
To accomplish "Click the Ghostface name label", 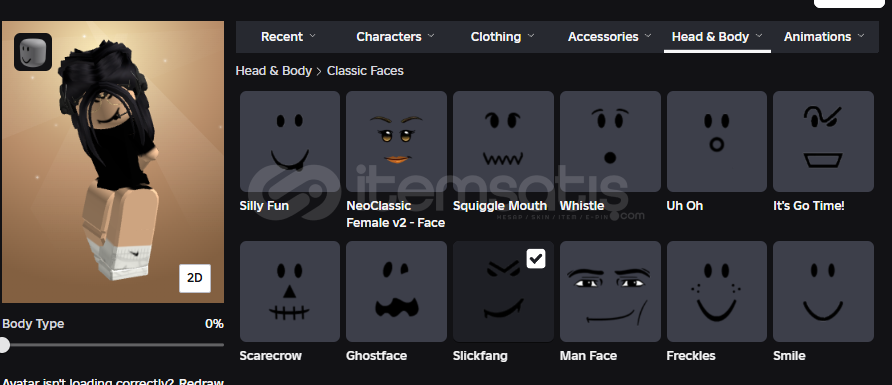I will (376, 356).
